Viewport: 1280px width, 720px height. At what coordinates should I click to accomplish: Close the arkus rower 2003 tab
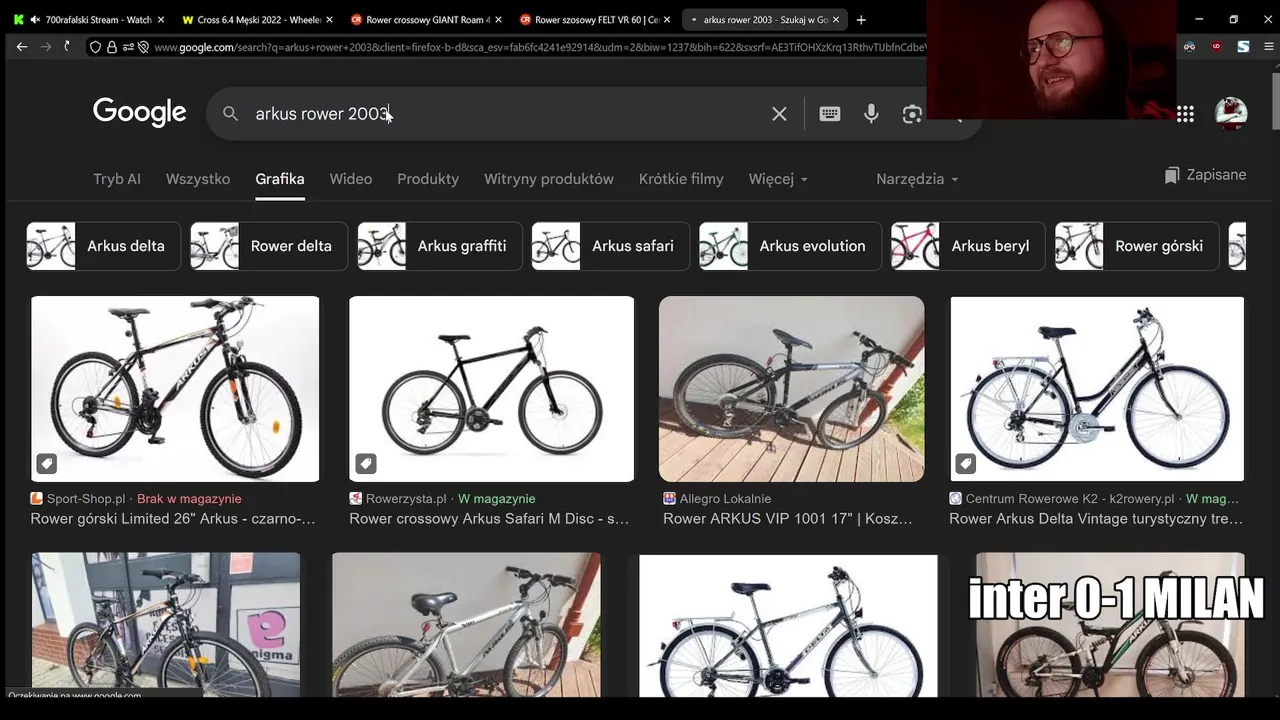[x=836, y=19]
